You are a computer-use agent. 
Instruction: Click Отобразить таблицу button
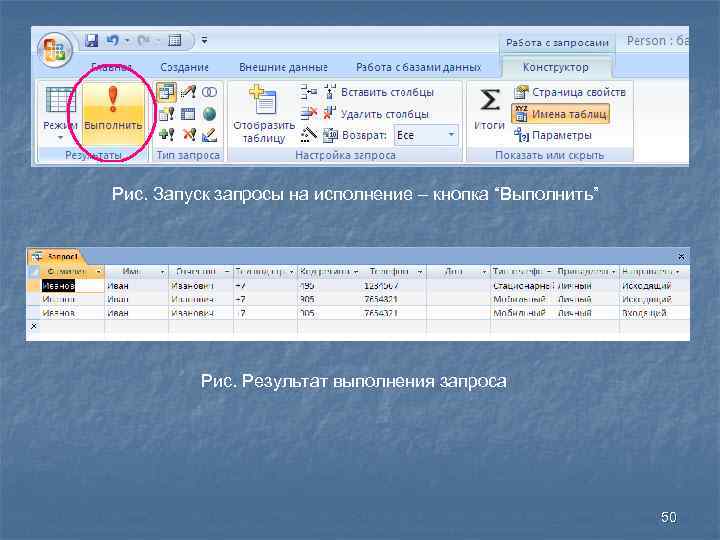[x=264, y=115]
